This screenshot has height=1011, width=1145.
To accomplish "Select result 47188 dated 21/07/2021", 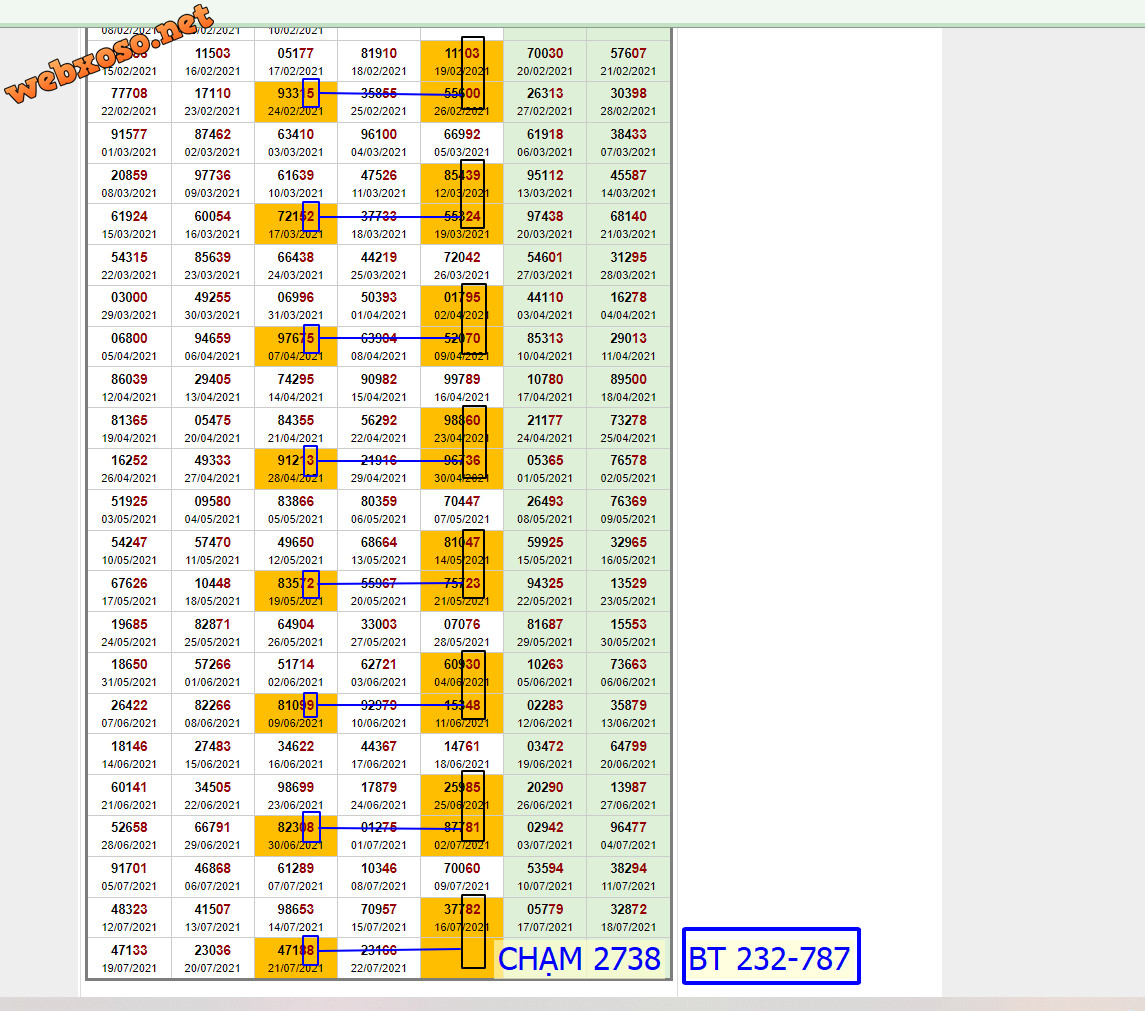I will point(295,958).
